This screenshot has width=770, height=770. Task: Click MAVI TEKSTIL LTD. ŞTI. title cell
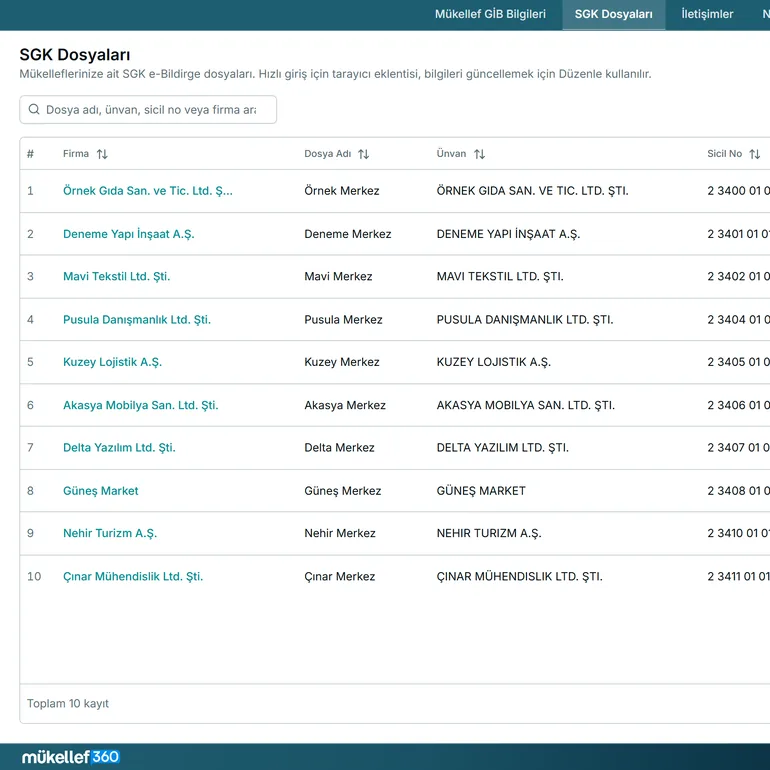tap(500, 276)
